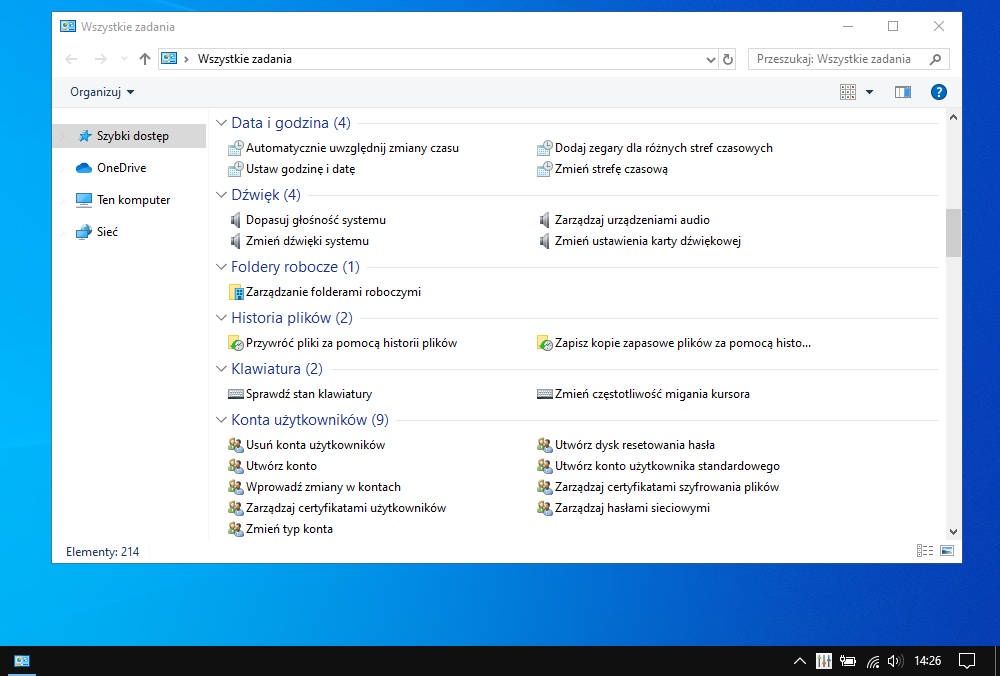Click the folder icon for Zarządzanie folderami roboczymi
The height and width of the screenshot is (676, 1000).
click(x=235, y=292)
